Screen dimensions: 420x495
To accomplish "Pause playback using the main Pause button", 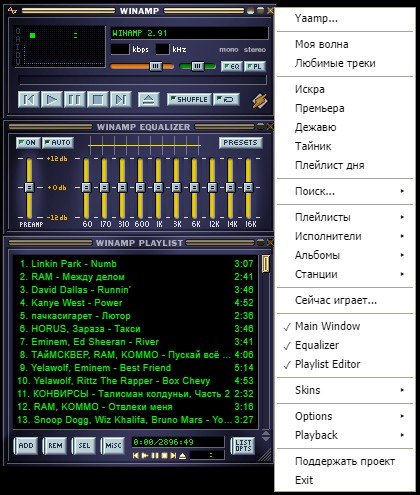I will point(75,99).
